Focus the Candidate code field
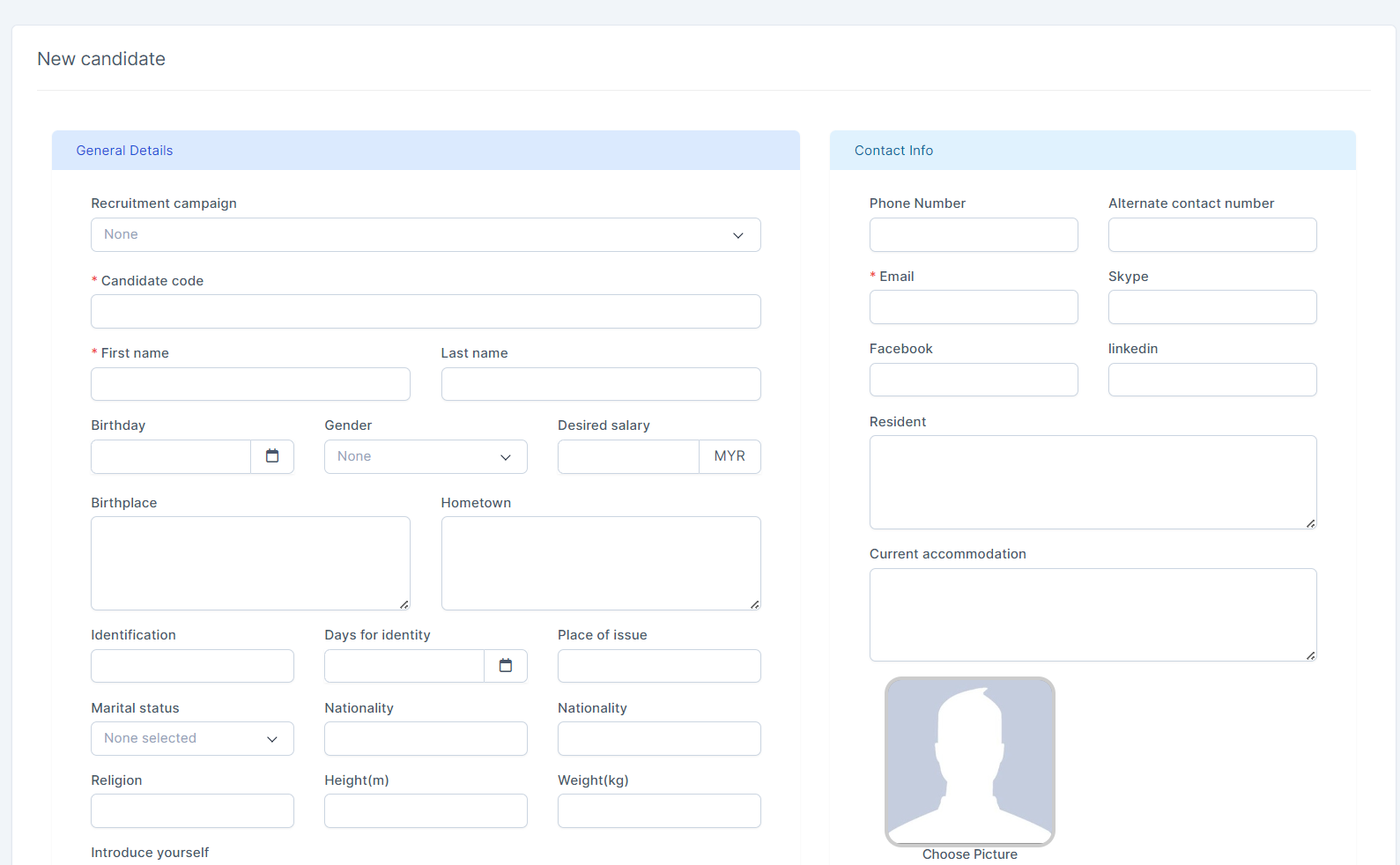Screen dimensions: 1400x865 pyautogui.click(x=426, y=312)
